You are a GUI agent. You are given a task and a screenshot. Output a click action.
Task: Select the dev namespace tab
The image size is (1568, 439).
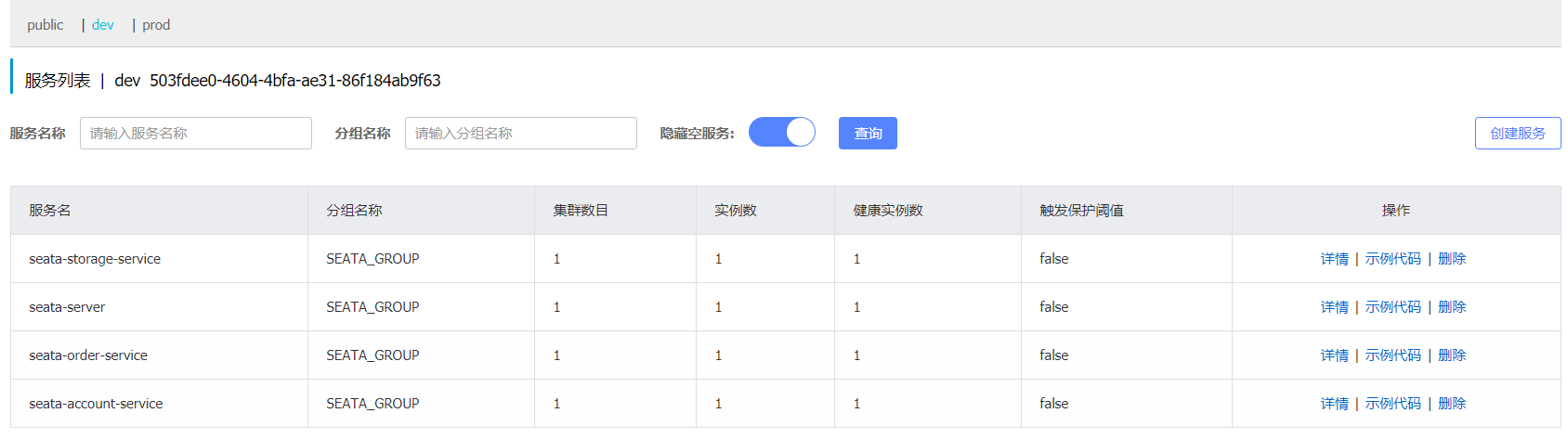click(x=103, y=25)
